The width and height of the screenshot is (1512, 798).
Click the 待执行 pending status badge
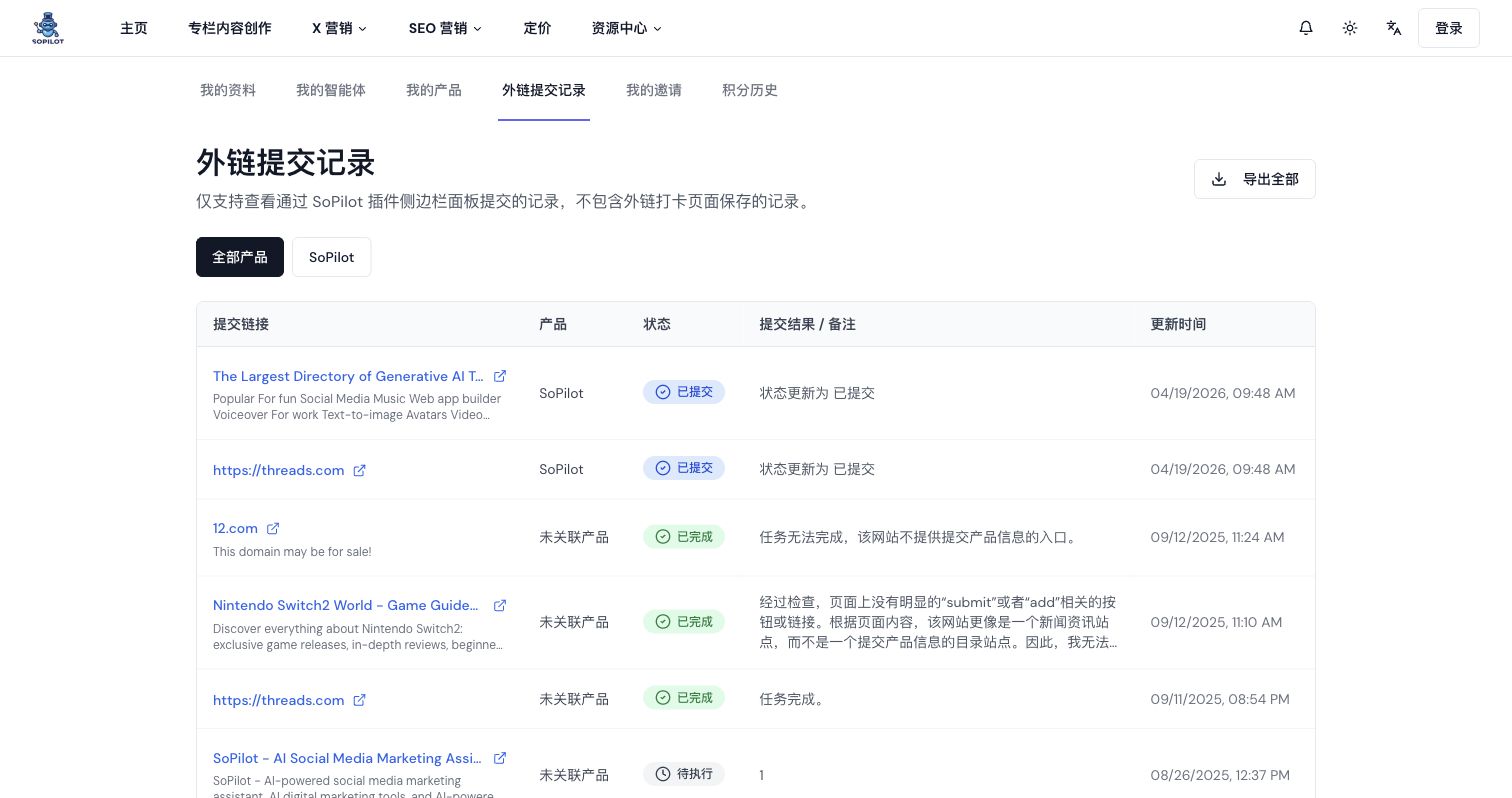point(684,774)
